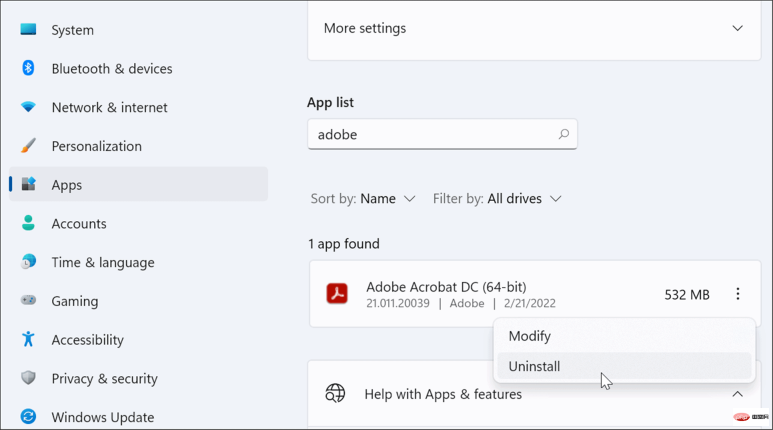This screenshot has height=430, width=773.
Task: Go to System settings page
Action: [72, 30]
